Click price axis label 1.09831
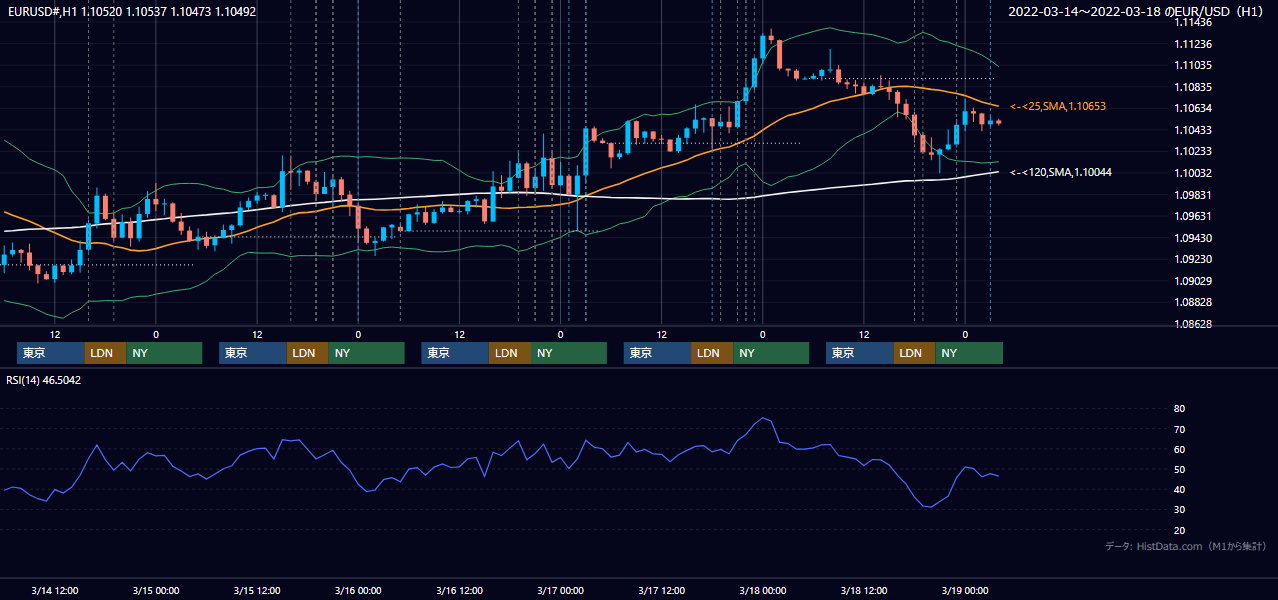The width and height of the screenshot is (1278, 600). 1193,195
